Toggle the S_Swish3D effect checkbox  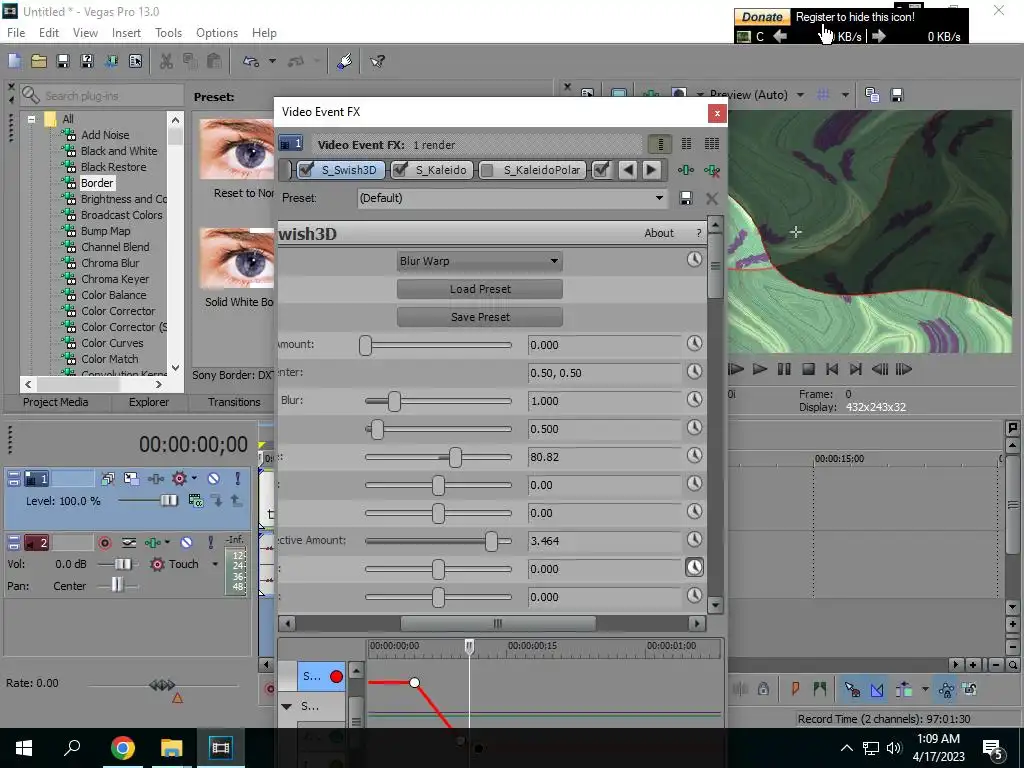click(x=306, y=170)
